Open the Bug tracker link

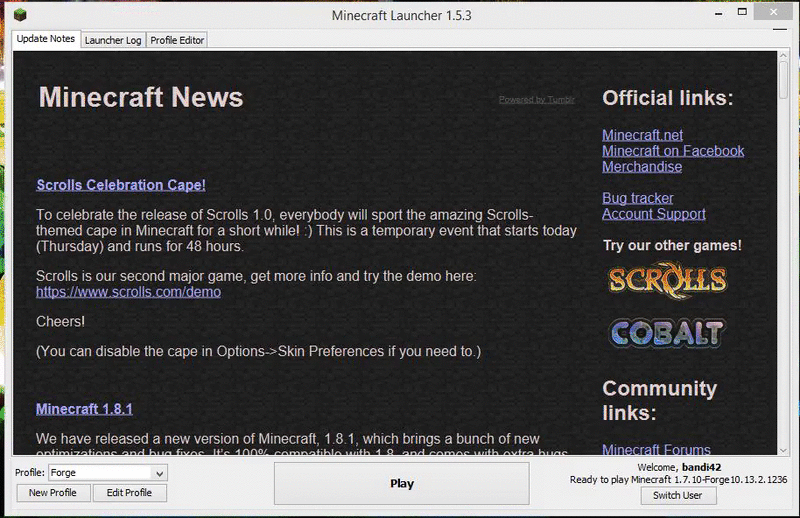coord(638,198)
